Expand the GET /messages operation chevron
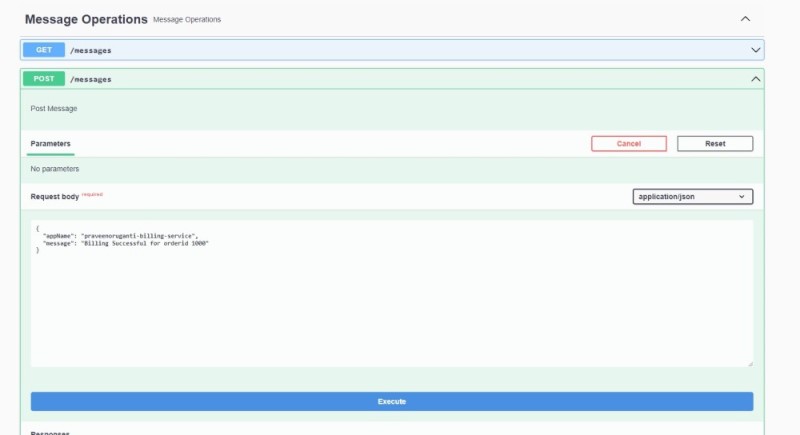800x435 pixels. coord(756,50)
